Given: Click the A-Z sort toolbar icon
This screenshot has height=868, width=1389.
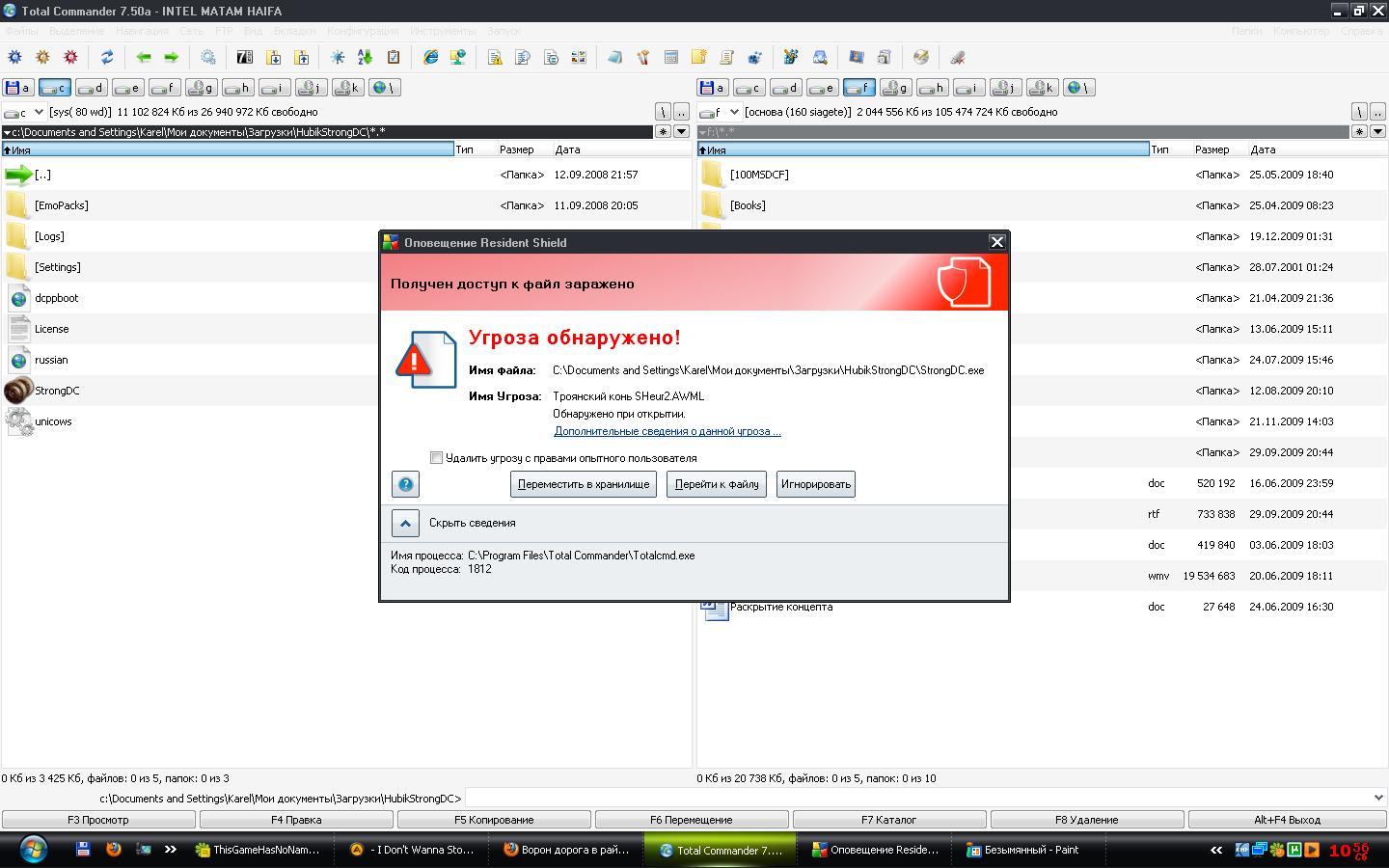Looking at the screenshot, I should coord(365,58).
